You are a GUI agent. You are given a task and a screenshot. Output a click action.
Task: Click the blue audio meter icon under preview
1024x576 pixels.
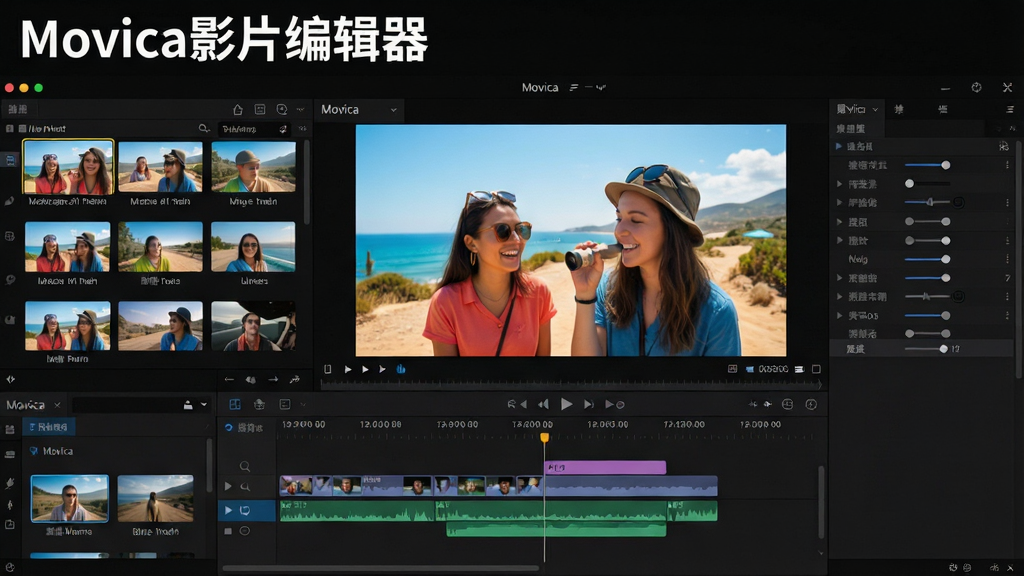point(401,369)
